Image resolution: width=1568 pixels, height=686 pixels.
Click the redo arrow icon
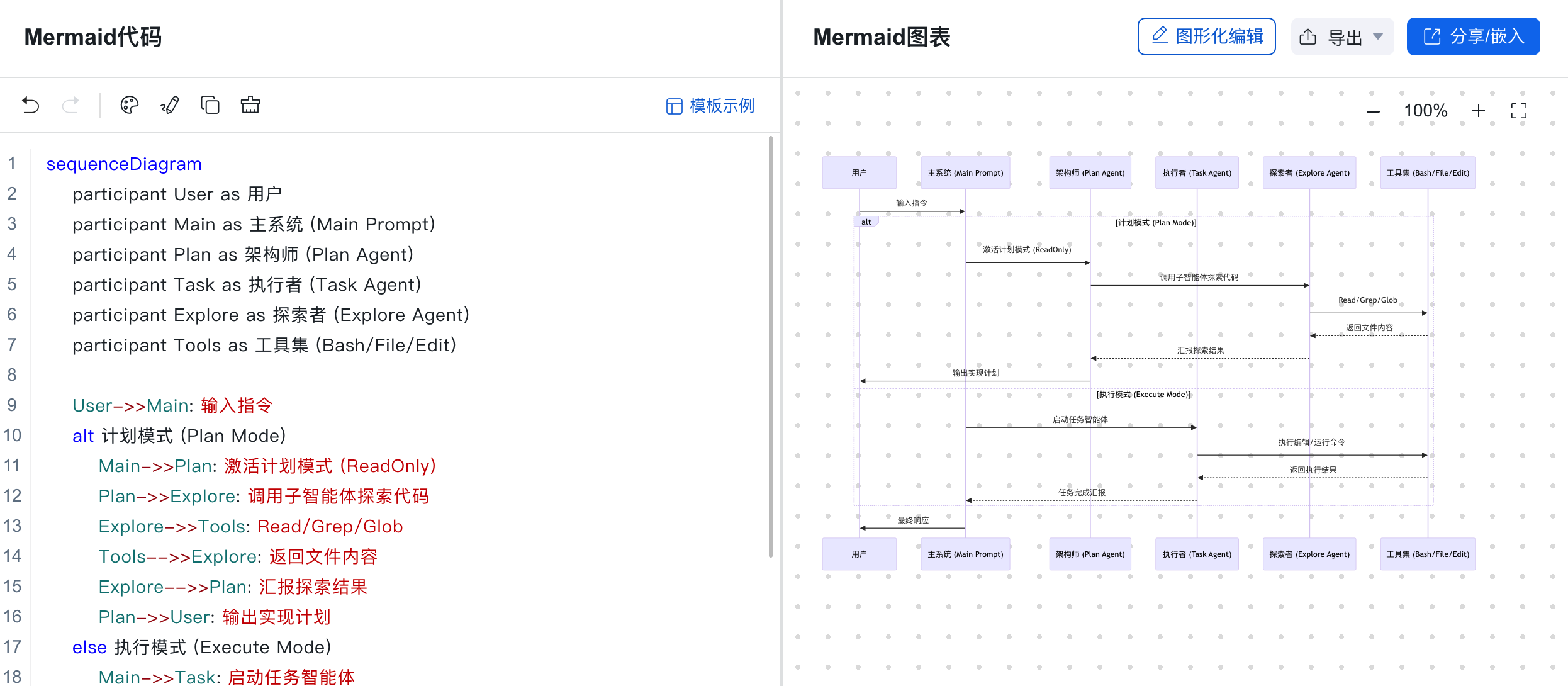[70, 105]
